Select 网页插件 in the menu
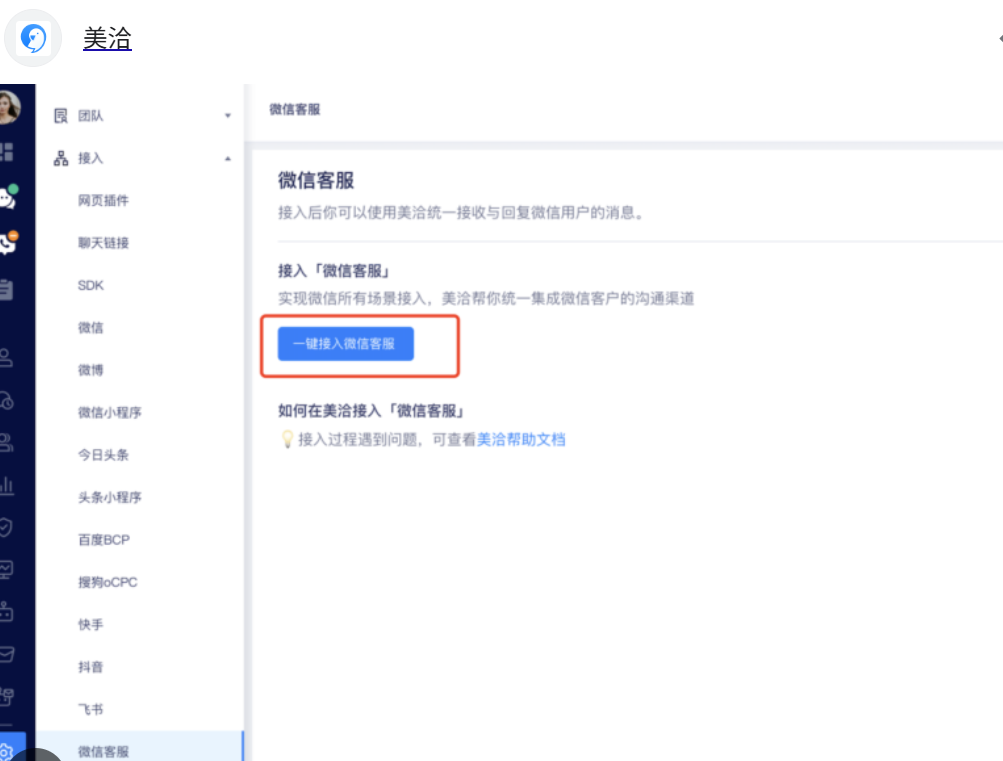 point(103,201)
